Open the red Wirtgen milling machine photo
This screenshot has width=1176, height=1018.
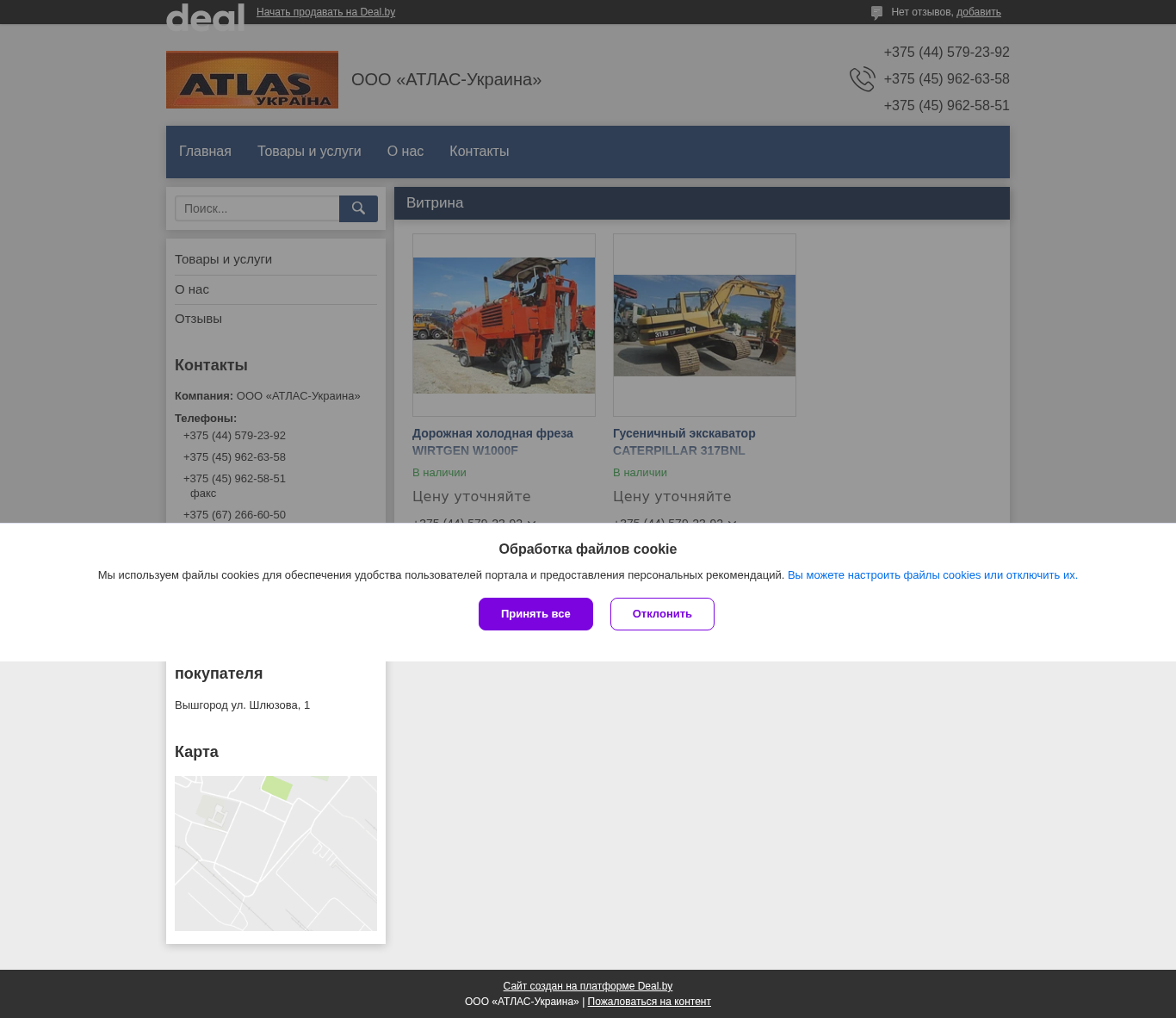(x=504, y=325)
